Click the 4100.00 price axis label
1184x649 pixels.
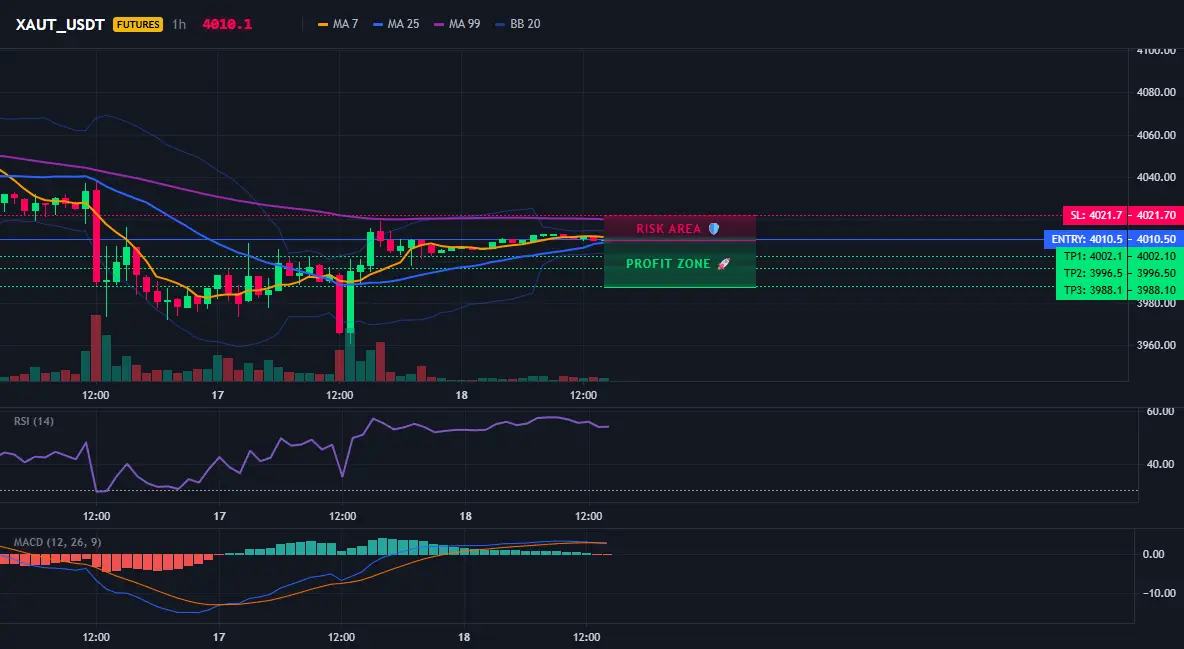[x=1156, y=51]
